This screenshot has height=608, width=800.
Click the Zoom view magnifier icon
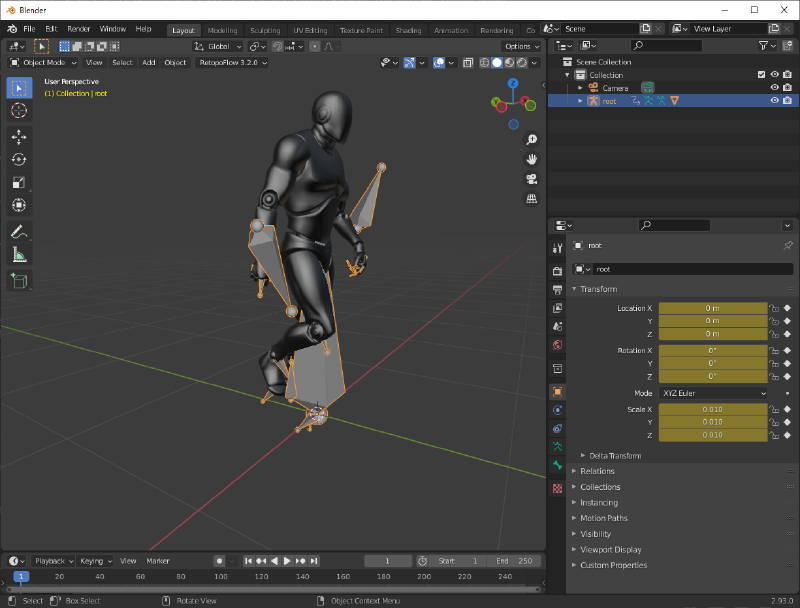coord(532,139)
